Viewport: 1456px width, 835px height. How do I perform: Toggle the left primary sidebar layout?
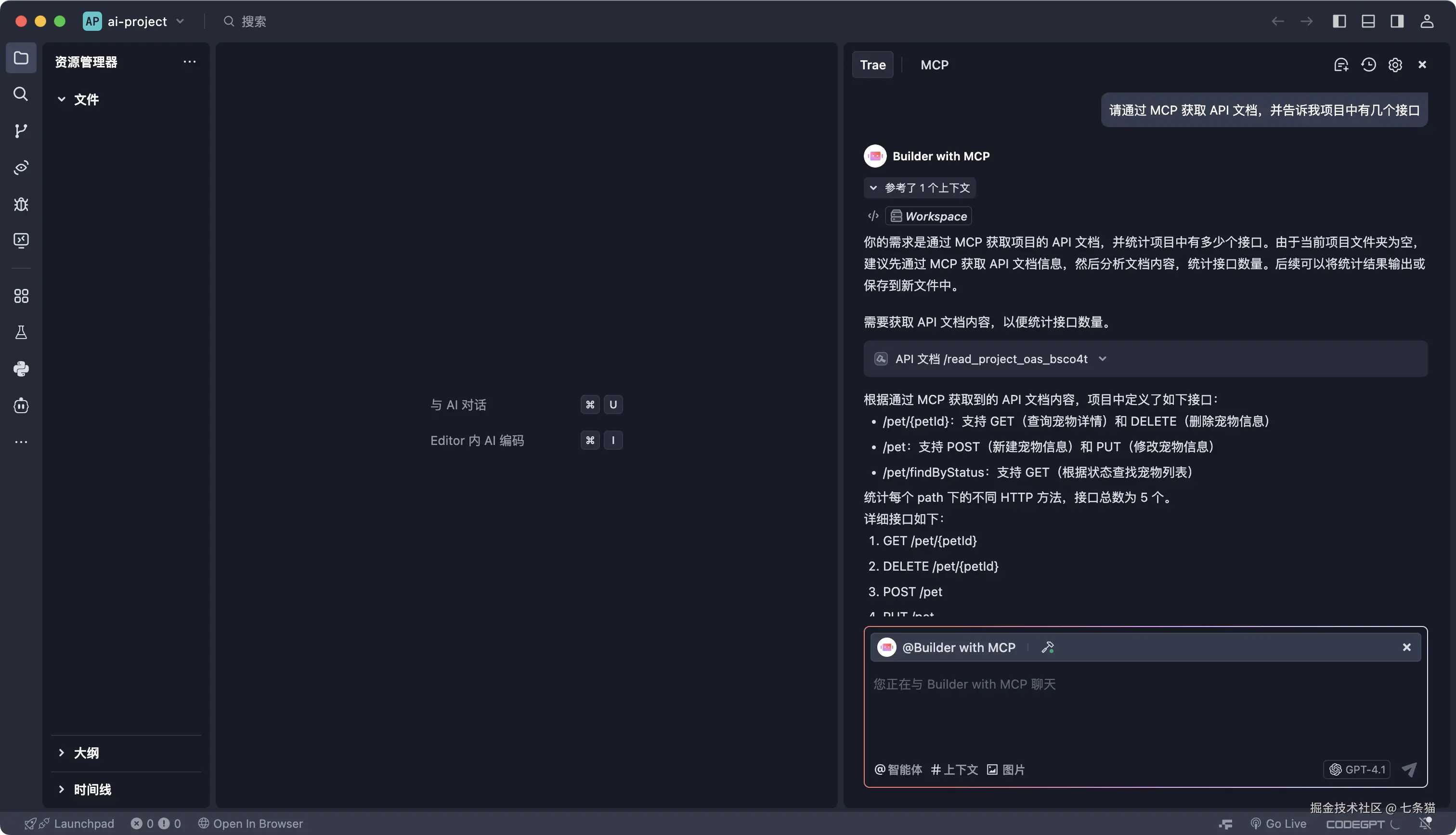(1339, 21)
